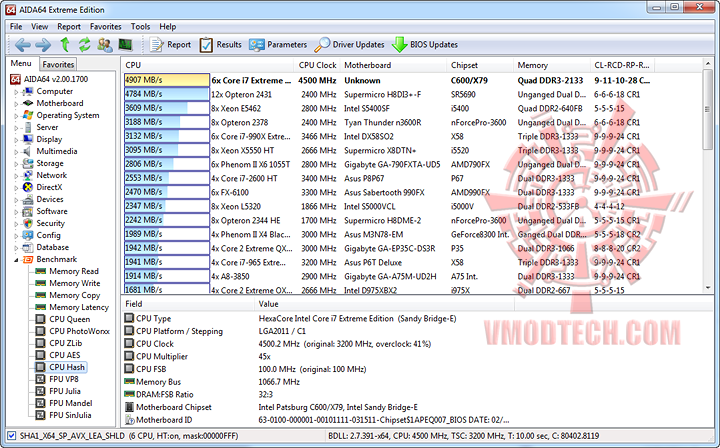Open the File menu
Image resolution: width=720 pixels, height=448 pixels.
tap(16, 27)
